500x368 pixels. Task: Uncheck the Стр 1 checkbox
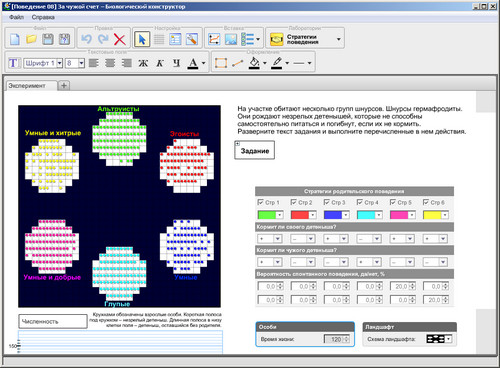coord(261,202)
